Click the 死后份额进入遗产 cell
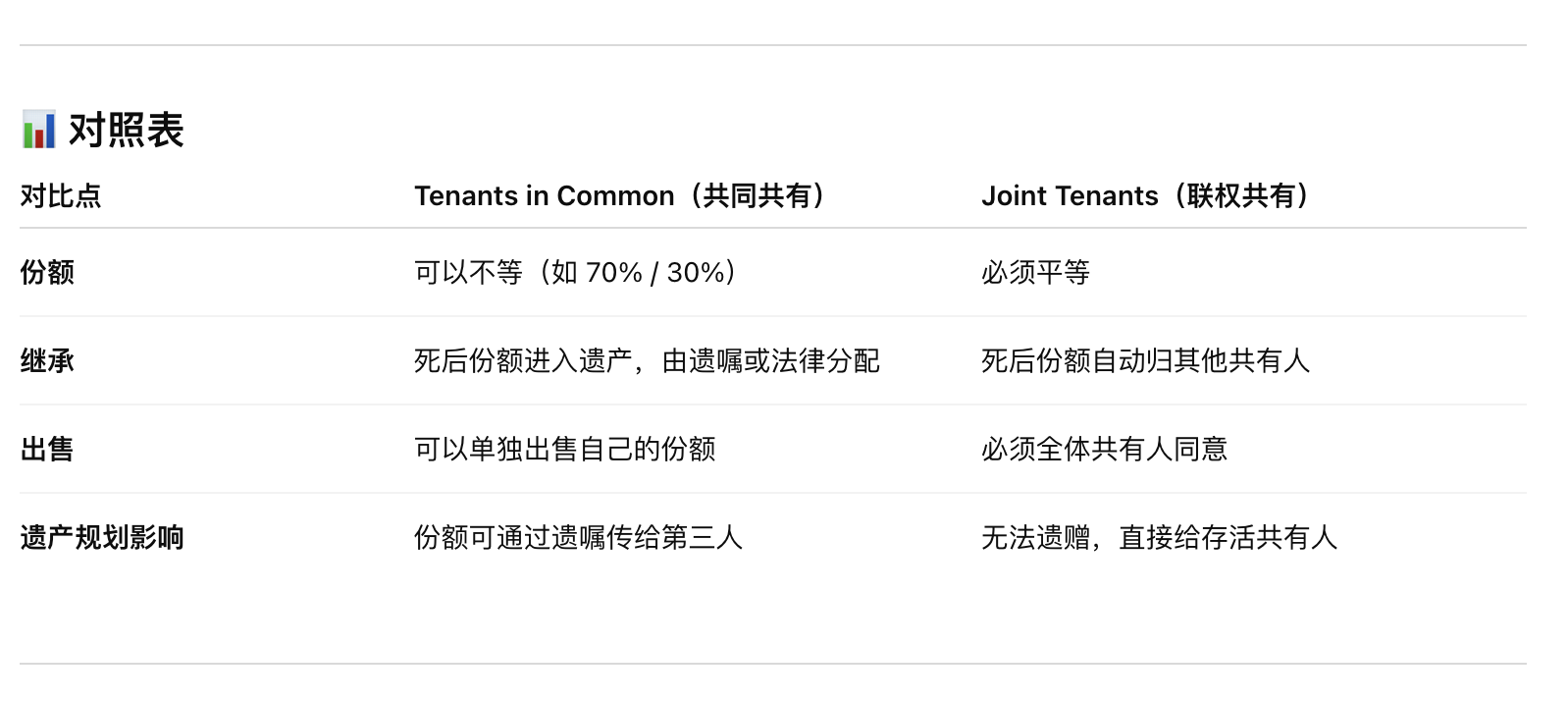The image size is (1568, 701). (x=648, y=360)
